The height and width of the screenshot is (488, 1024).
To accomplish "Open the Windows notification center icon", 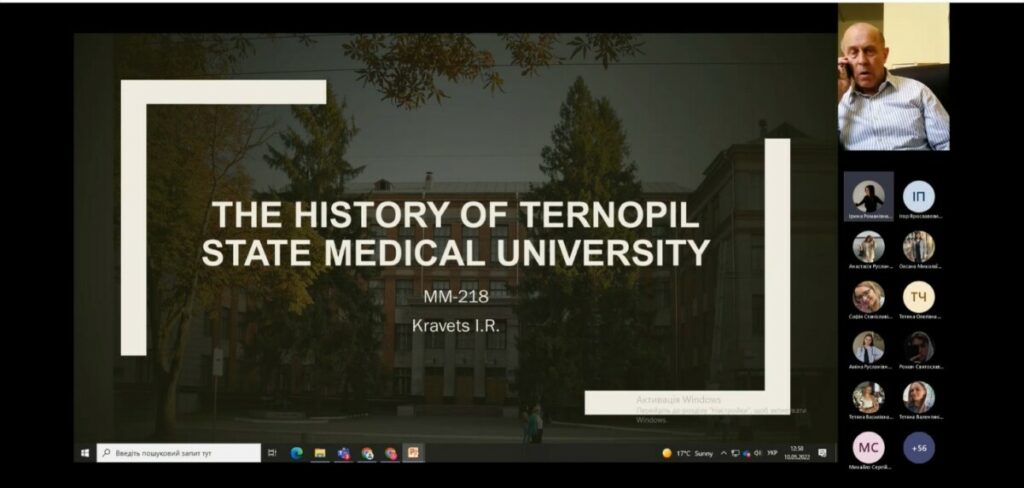I will (822, 453).
